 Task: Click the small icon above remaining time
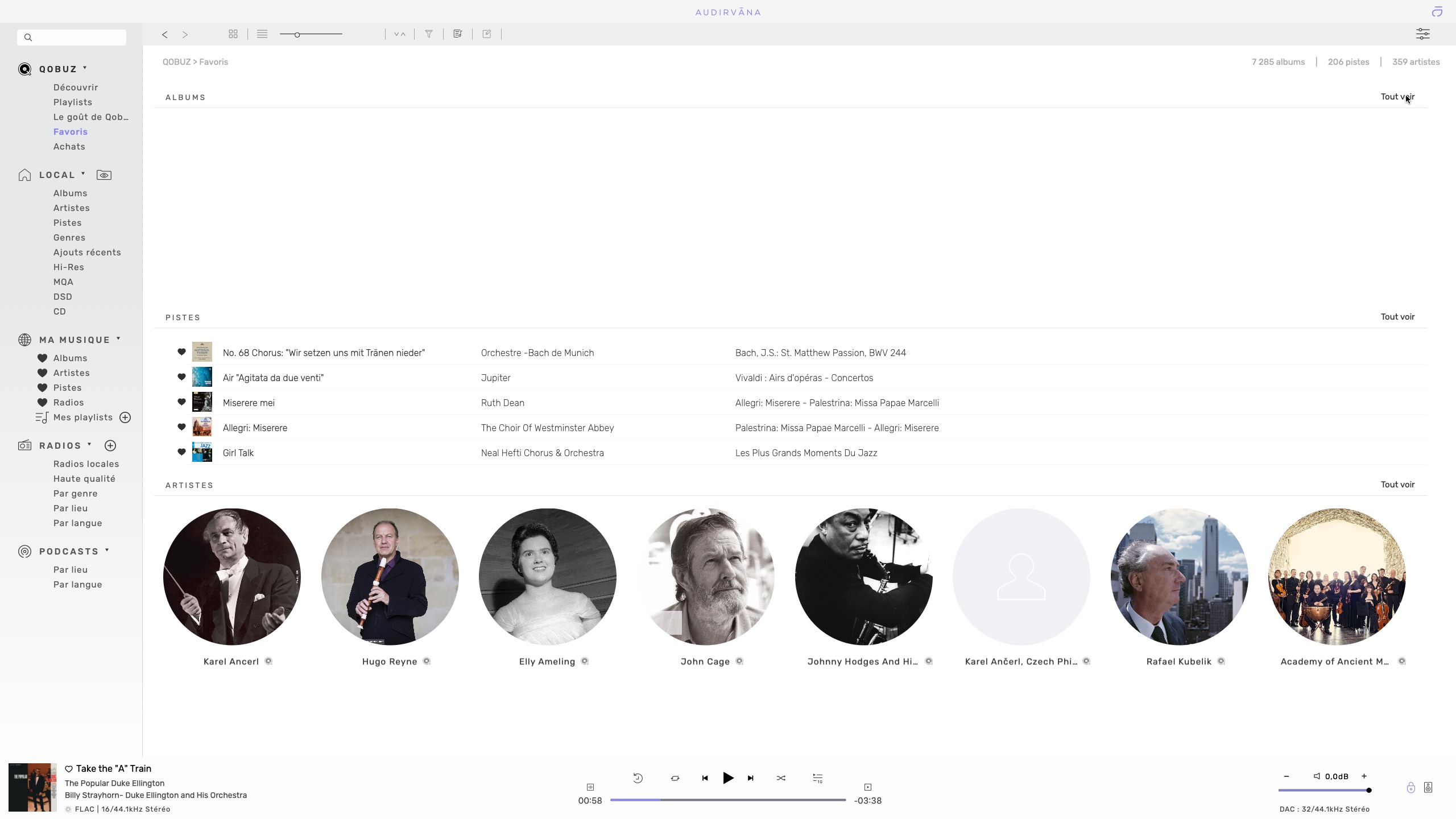868,788
